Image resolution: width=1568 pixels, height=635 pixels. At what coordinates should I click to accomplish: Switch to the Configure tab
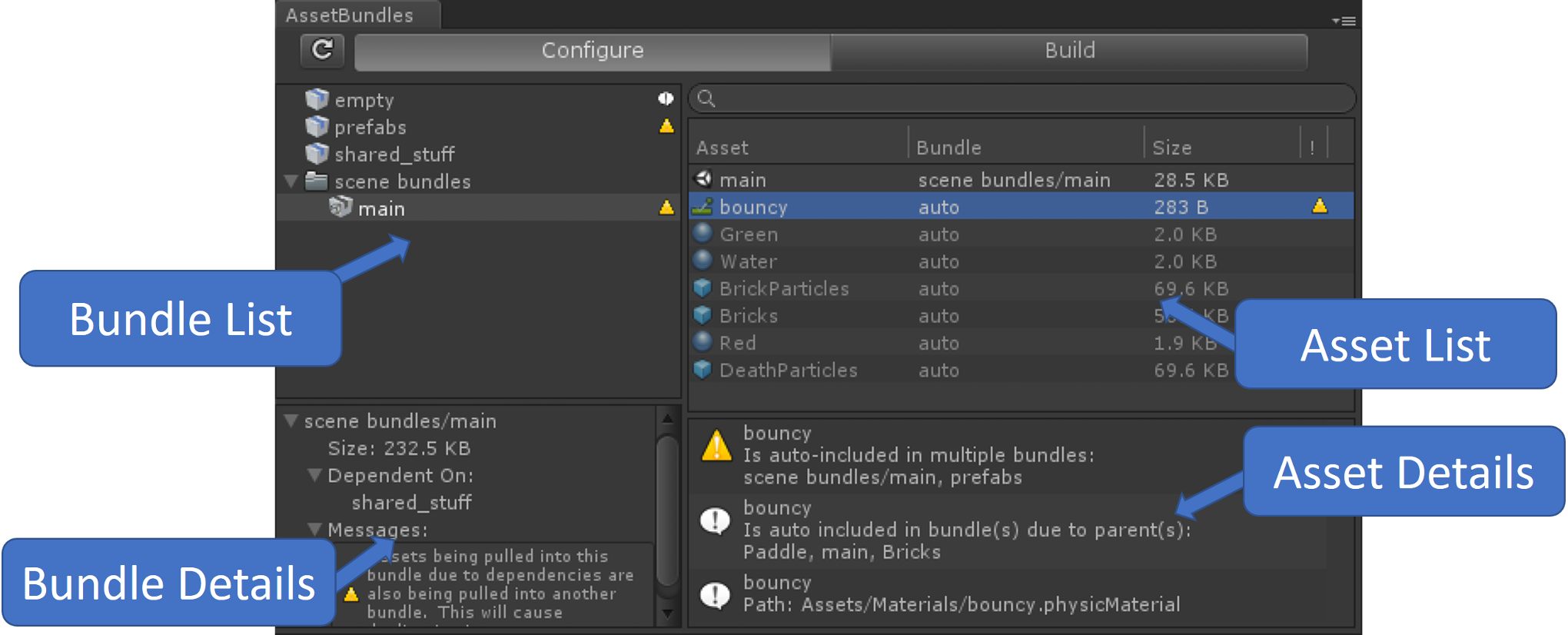tap(592, 51)
